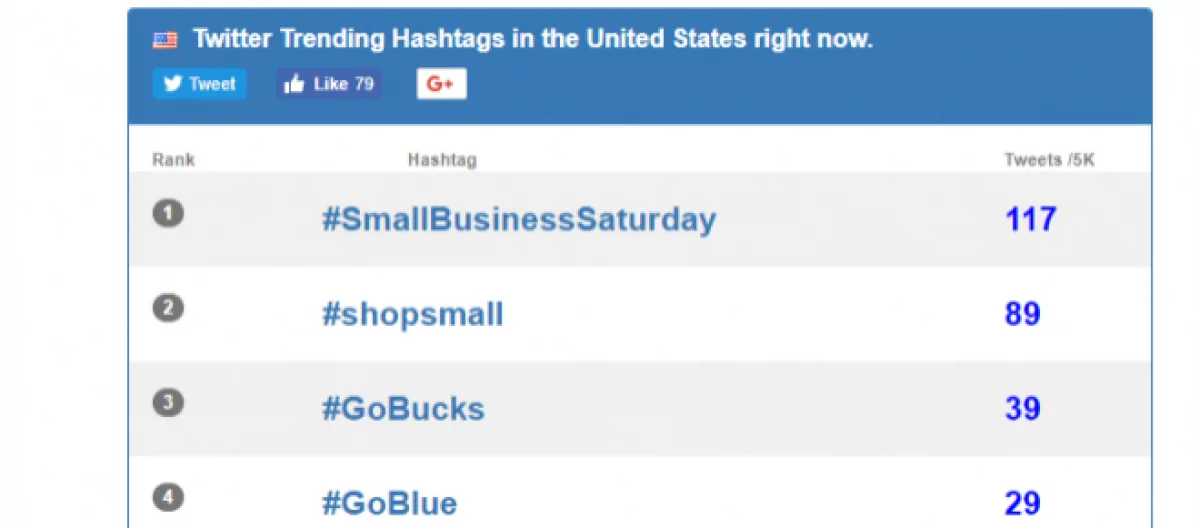
Task: Click the Hashtag column header
Action: coord(442,160)
